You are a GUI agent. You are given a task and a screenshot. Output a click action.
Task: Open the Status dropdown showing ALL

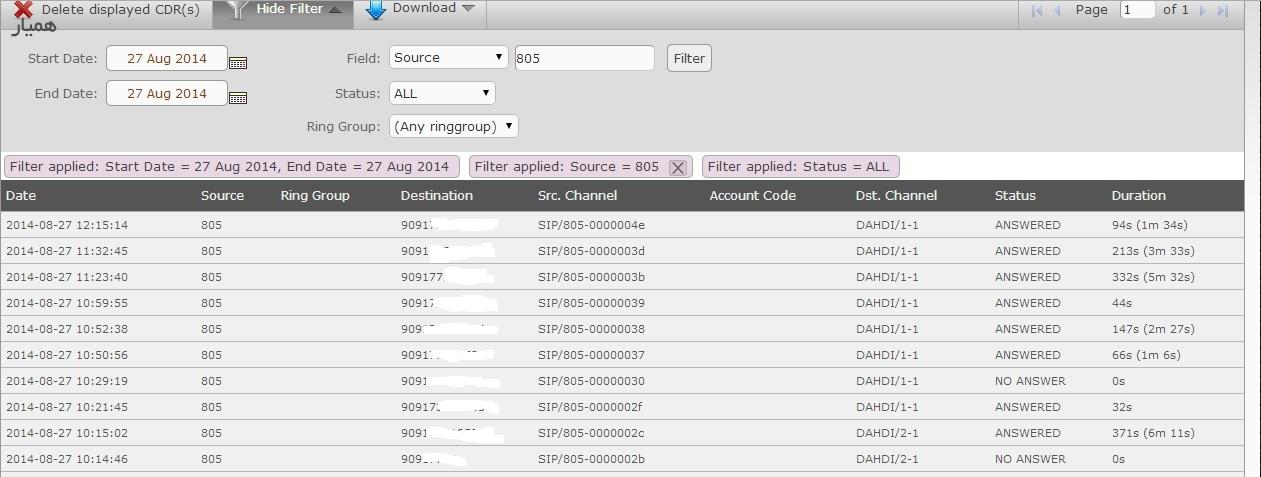[x=442, y=93]
